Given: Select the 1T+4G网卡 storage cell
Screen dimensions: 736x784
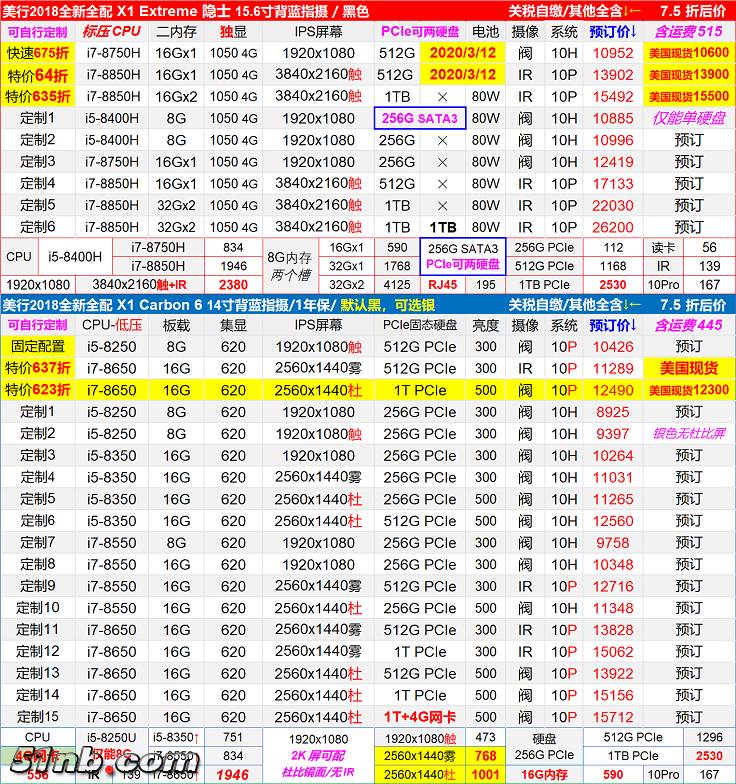Looking at the screenshot, I should click(420, 717).
